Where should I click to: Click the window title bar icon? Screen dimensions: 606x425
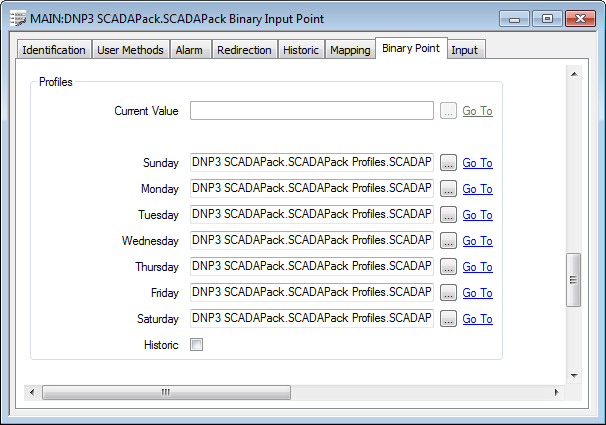tap(18, 19)
